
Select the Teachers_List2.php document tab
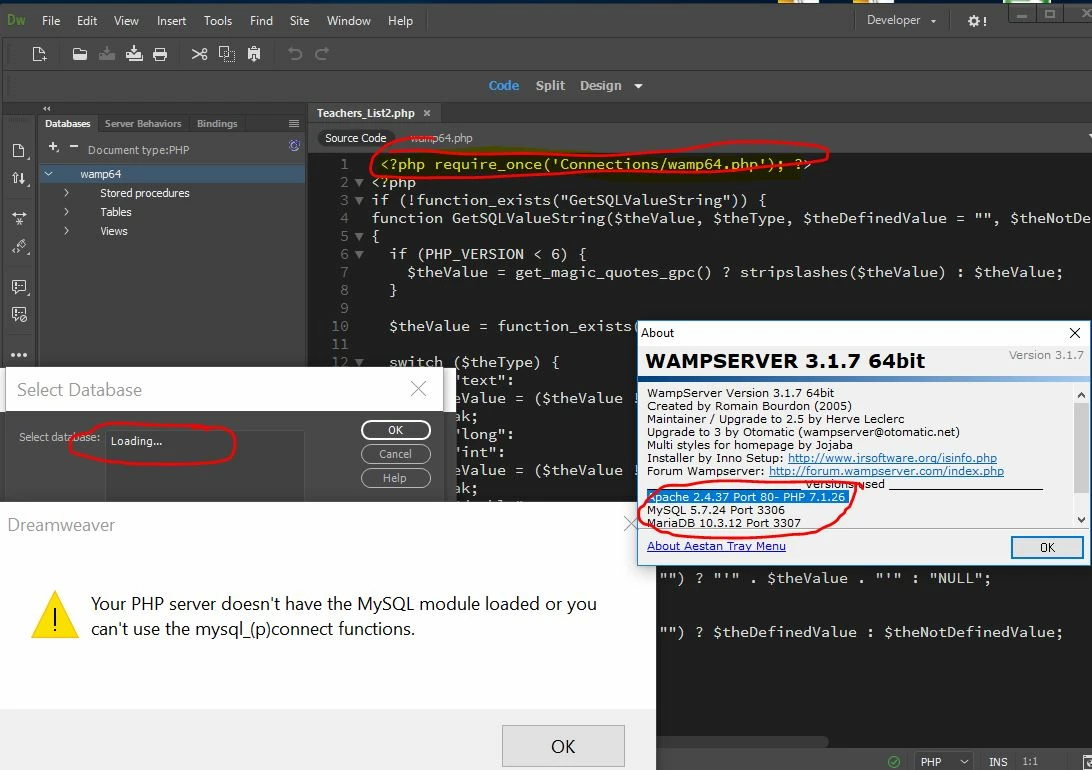pyautogui.click(x=366, y=113)
